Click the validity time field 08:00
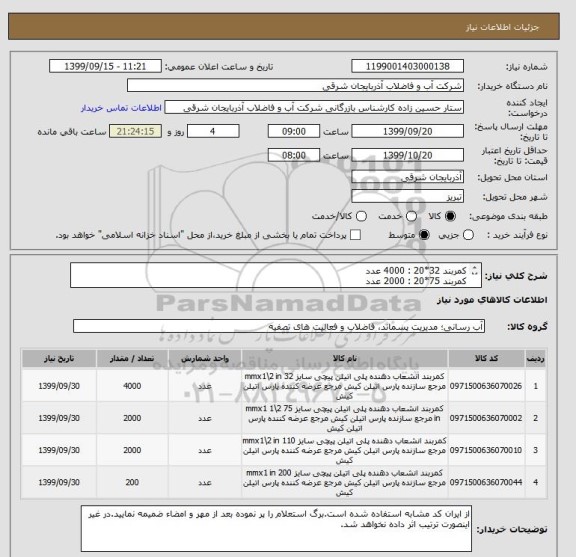Viewport: 576px width, 557px height. (294, 155)
